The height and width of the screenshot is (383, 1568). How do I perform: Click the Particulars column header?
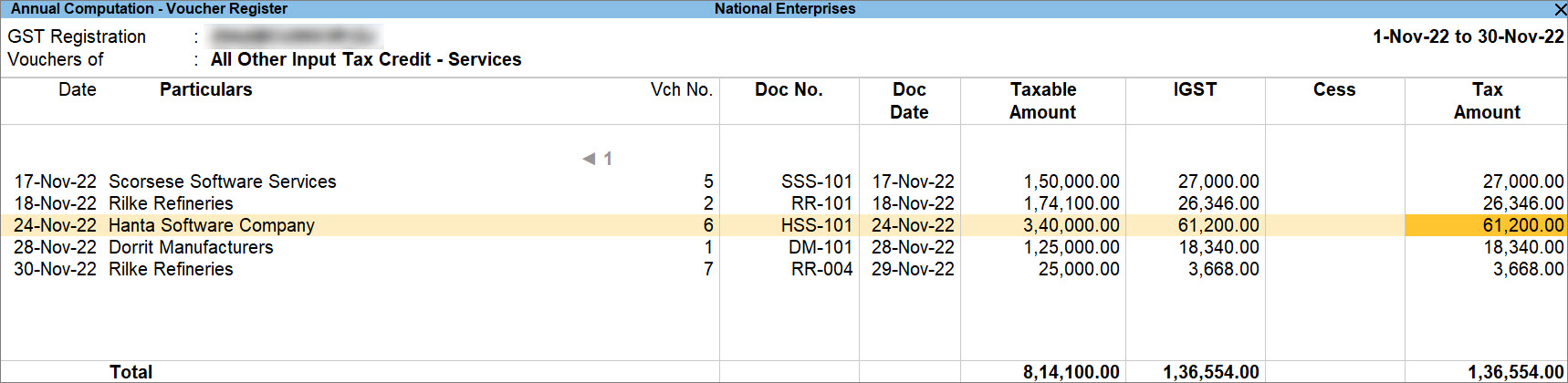[x=206, y=89]
